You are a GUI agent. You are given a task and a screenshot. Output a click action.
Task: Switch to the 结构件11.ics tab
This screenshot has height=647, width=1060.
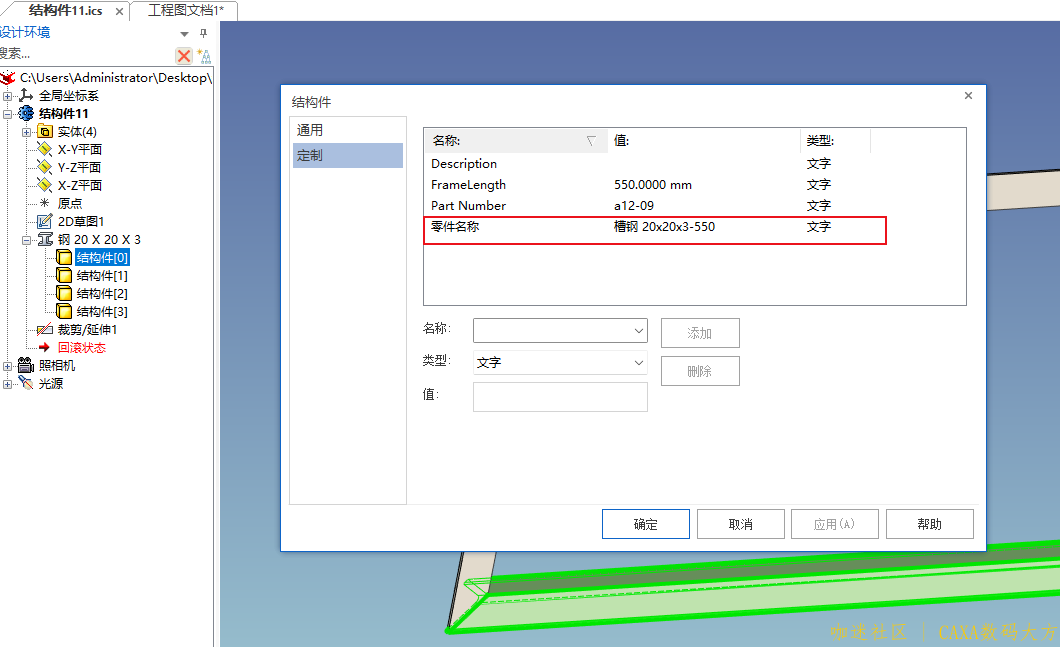coord(66,11)
